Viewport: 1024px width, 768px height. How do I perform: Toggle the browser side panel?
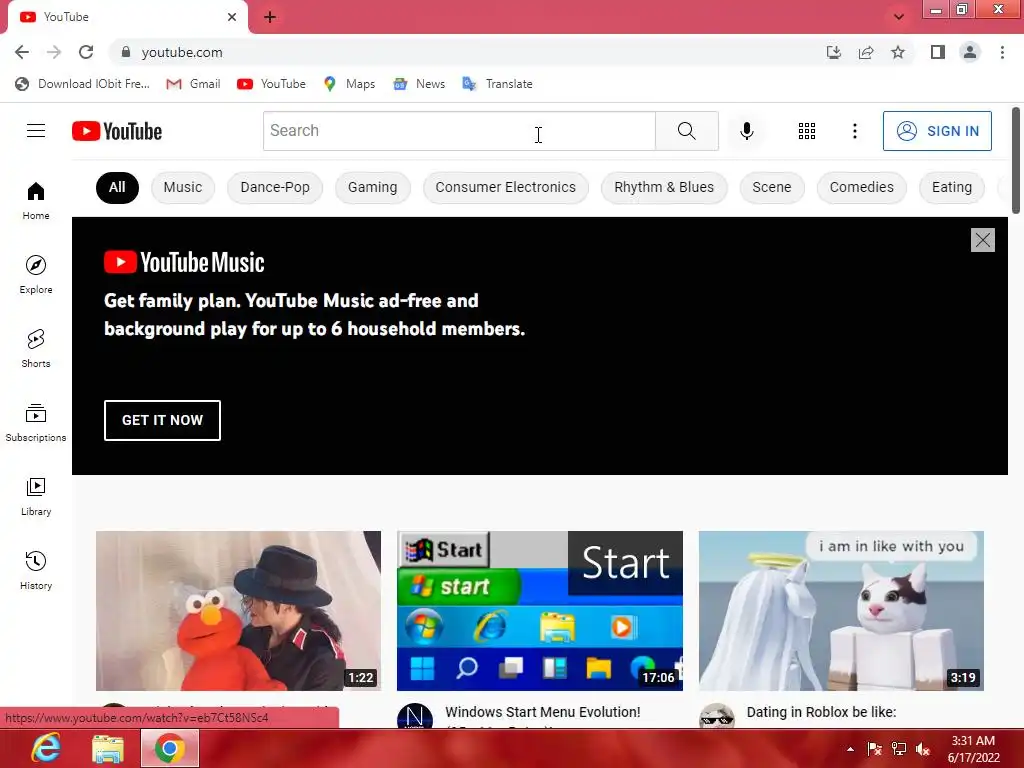[x=938, y=52]
